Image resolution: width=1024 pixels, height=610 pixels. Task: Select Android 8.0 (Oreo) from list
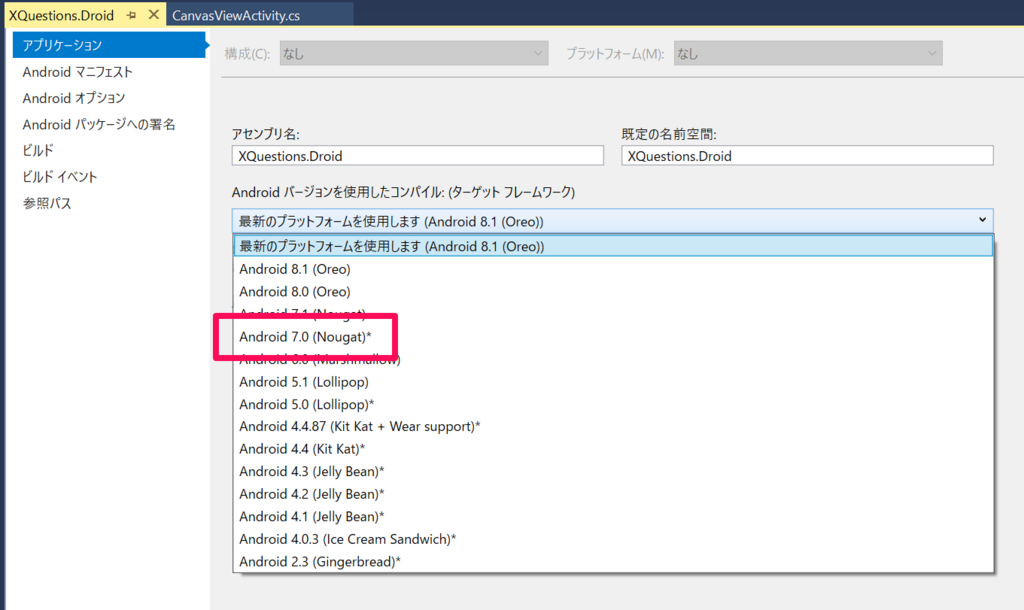pyautogui.click(x=613, y=291)
